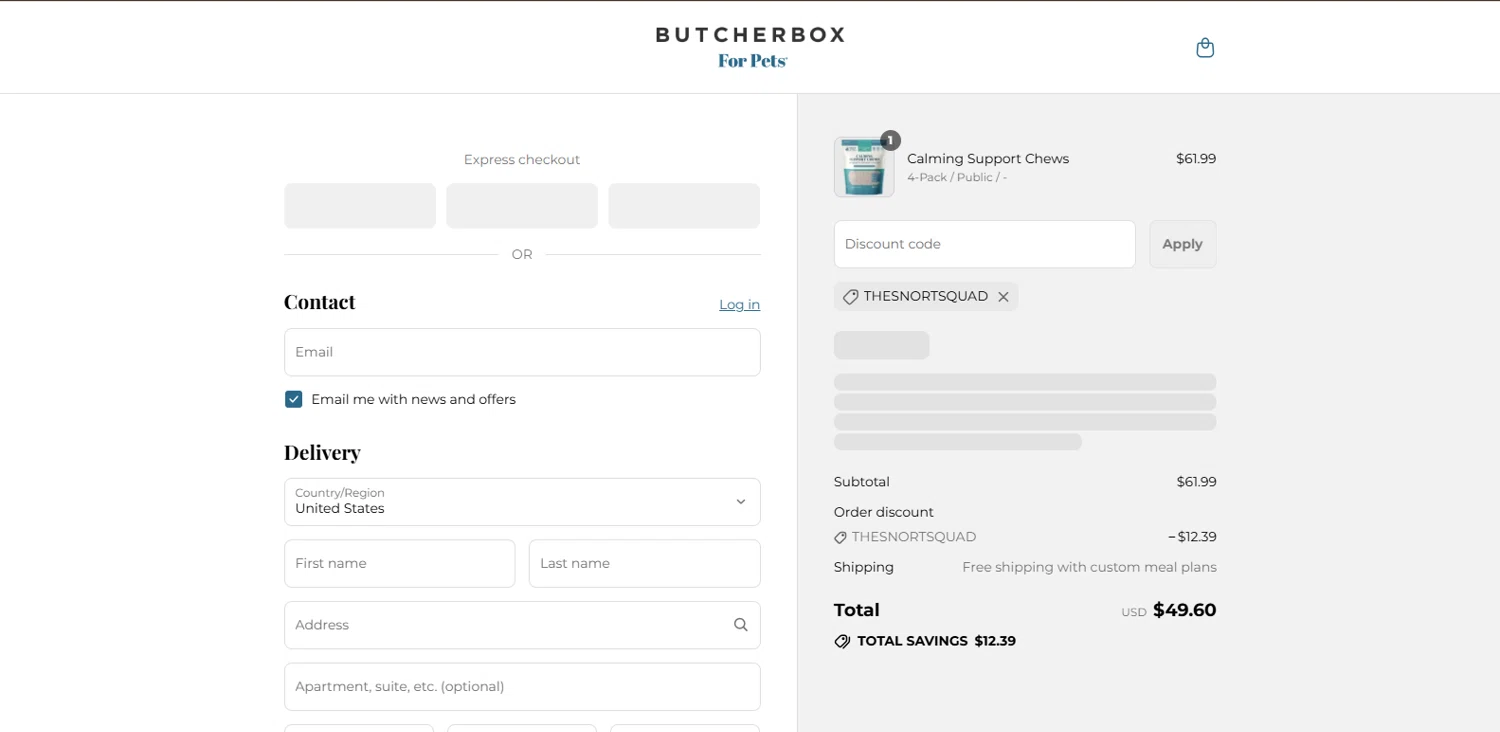Remove the THESNORTSQUAD discount code chip
This screenshot has width=1500, height=732.
[x=1003, y=297]
